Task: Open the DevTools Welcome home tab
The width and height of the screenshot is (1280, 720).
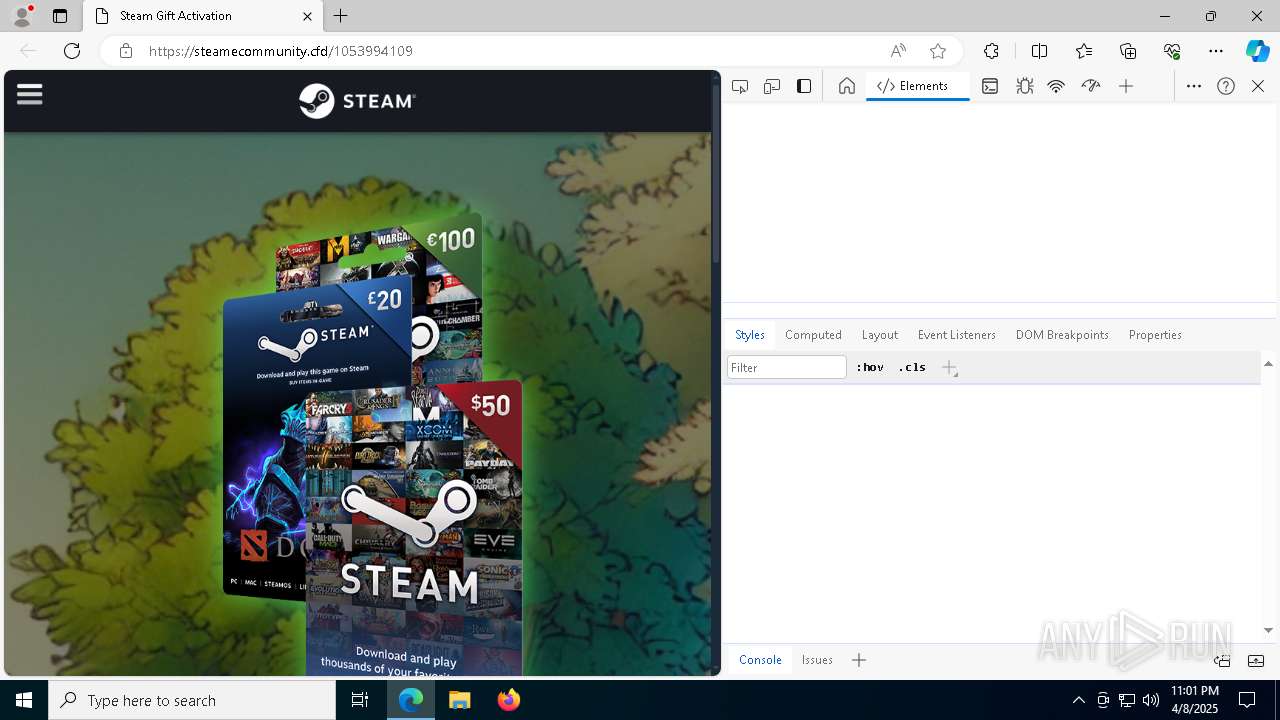Action: [x=847, y=86]
